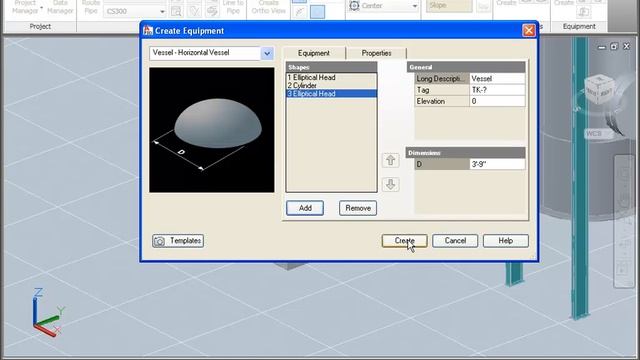Image resolution: width=640 pixels, height=360 pixels.
Task: Click the Add shape button
Action: (305, 208)
